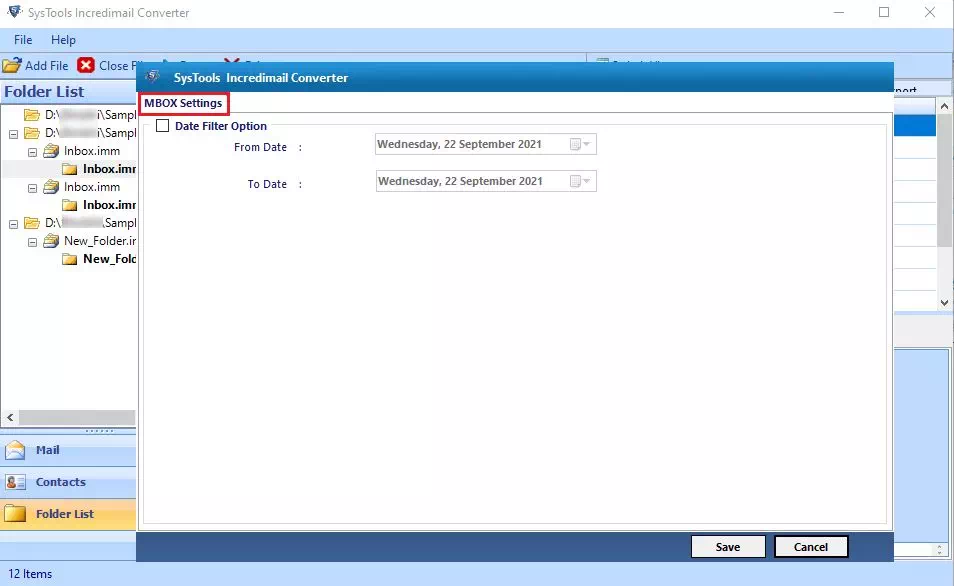
Task: Select first Inbox.imm tree item
Action: click(x=92, y=150)
